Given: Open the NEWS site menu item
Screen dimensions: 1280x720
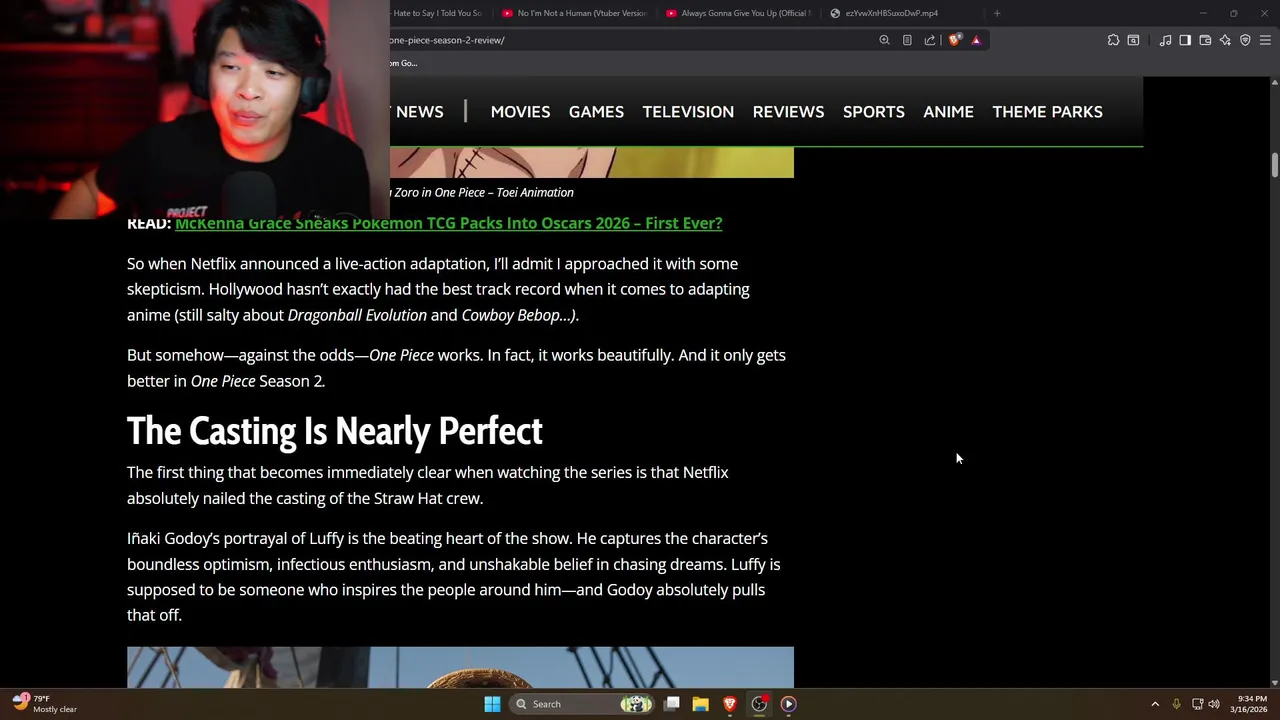Looking at the screenshot, I should pyautogui.click(x=419, y=112).
